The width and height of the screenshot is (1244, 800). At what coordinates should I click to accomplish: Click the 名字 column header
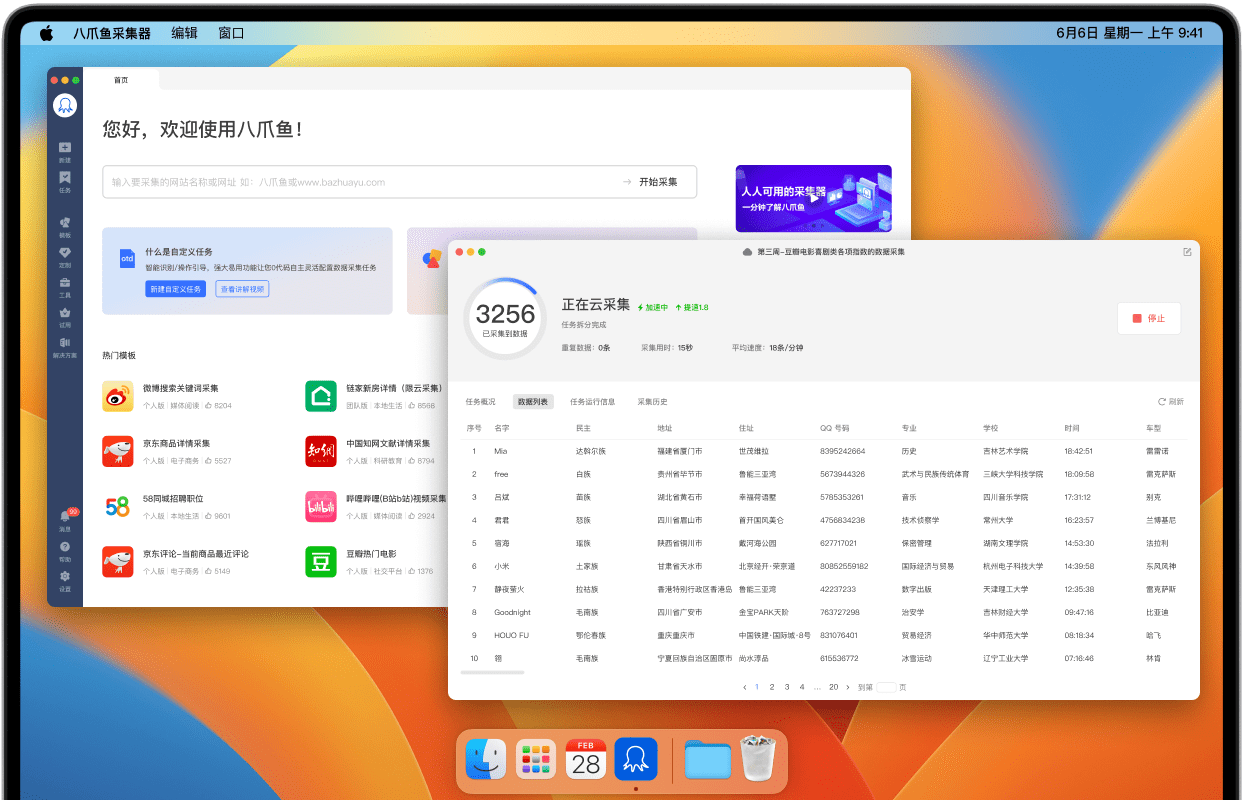coord(502,428)
